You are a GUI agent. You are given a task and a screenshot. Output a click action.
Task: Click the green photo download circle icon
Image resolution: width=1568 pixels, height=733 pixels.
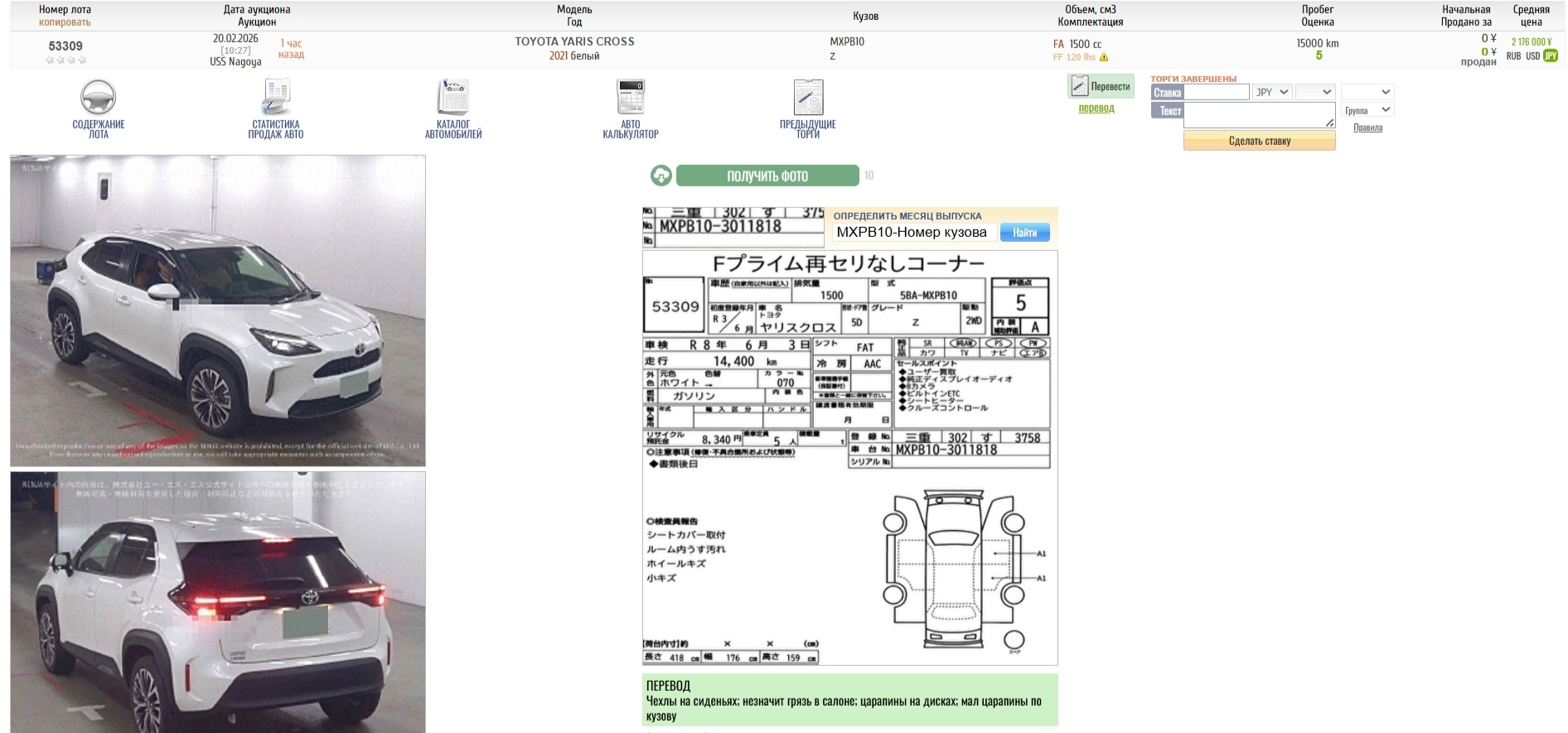[x=661, y=176]
